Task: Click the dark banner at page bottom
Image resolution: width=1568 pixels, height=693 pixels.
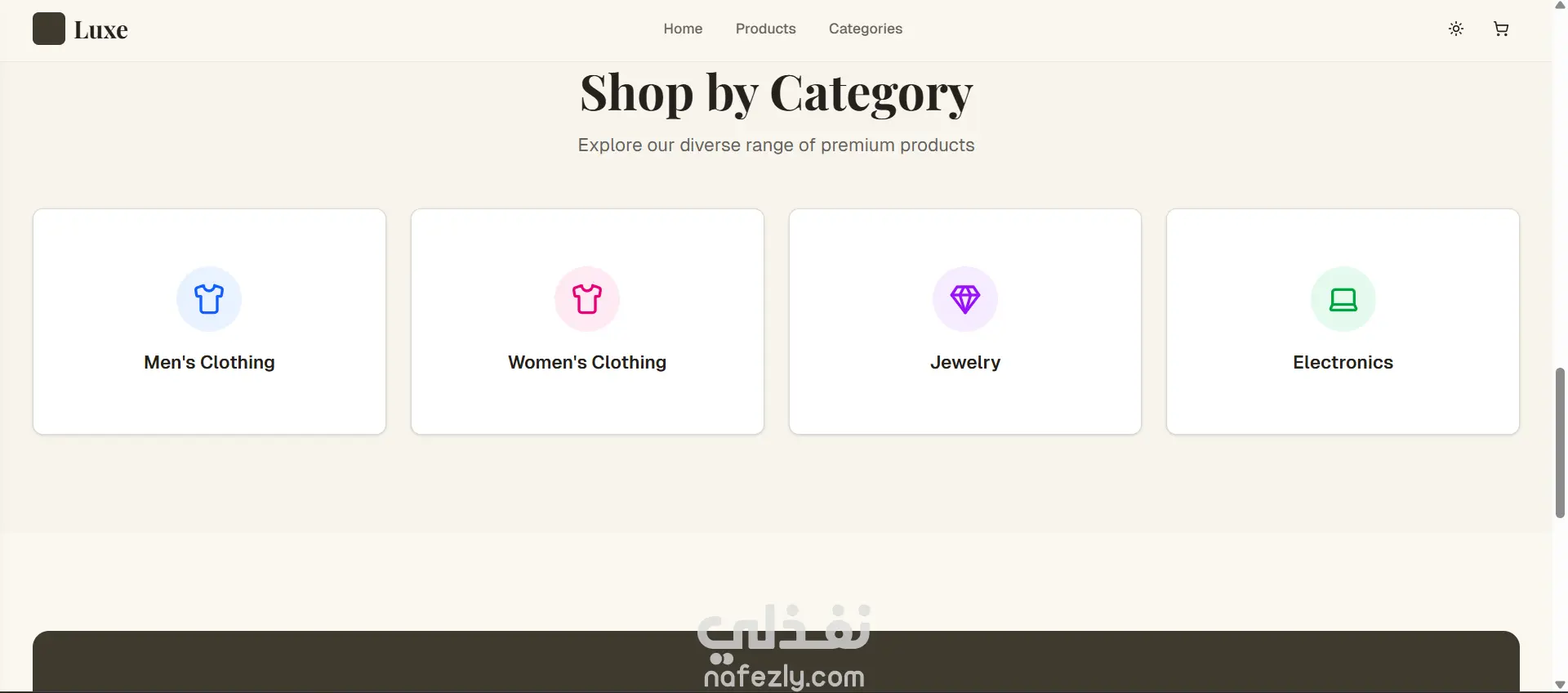Action: click(x=776, y=662)
